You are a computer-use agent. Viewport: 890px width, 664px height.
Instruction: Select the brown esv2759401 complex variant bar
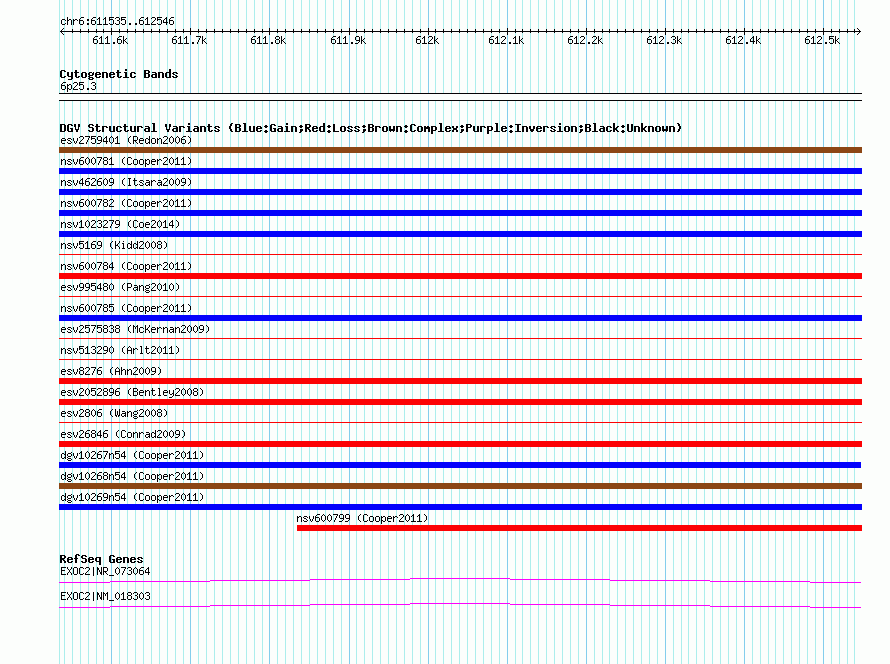pos(460,150)
